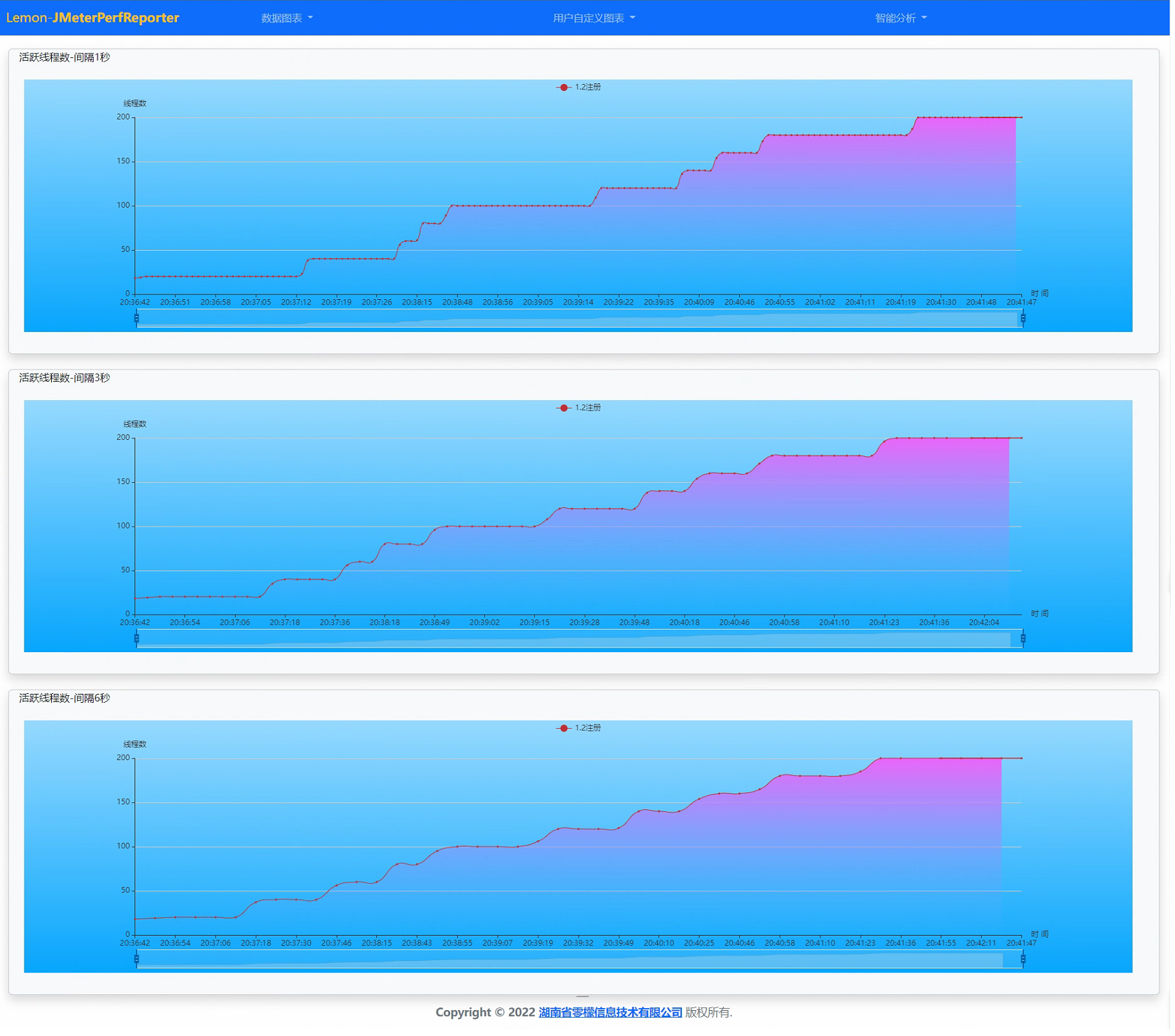Click right zoom handle of the 间隔1秒 chart
The width and height of the screenshot is (1175, 1036).
coord(1023,318)
